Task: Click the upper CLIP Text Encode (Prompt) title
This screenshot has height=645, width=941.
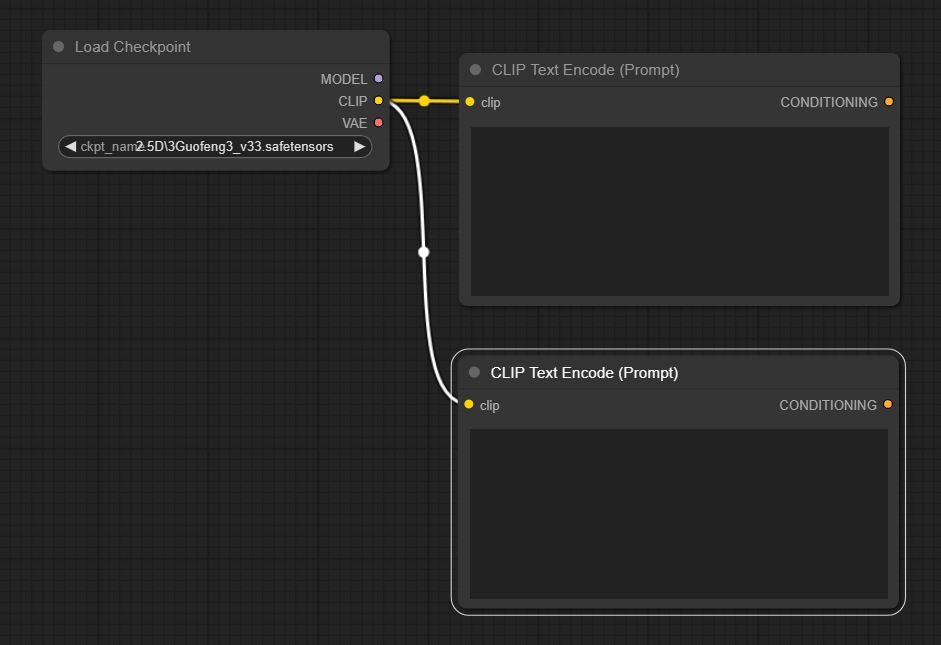Action: pos(586,70)
